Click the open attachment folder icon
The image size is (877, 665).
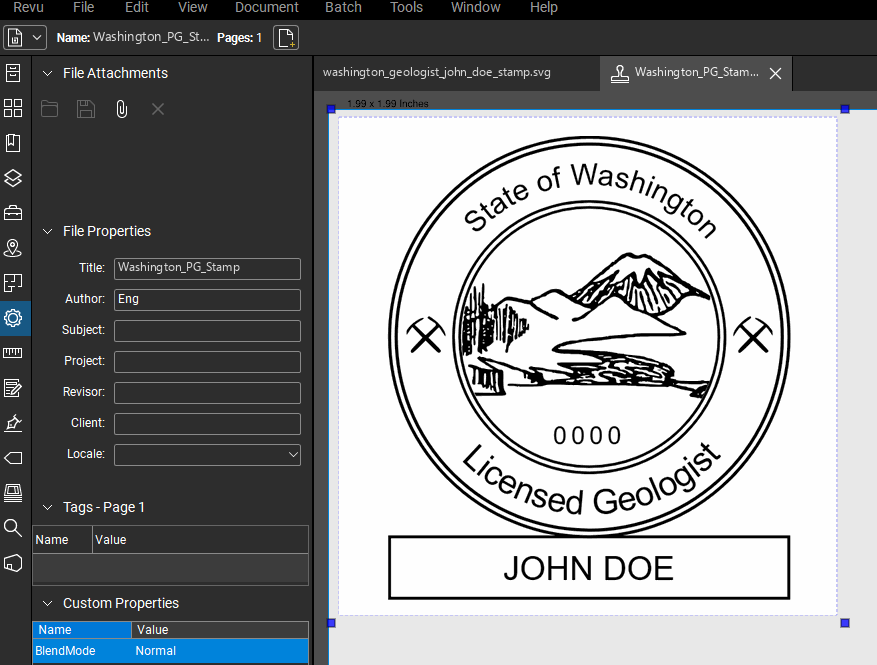pyautogui.click(x=49, y=109)
